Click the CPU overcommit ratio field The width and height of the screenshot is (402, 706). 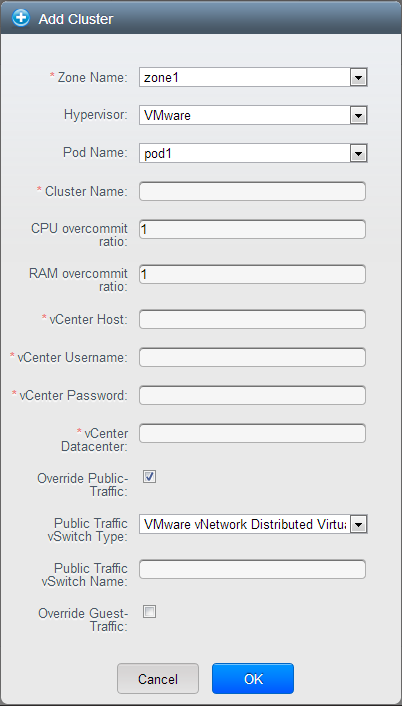(252, 229)
